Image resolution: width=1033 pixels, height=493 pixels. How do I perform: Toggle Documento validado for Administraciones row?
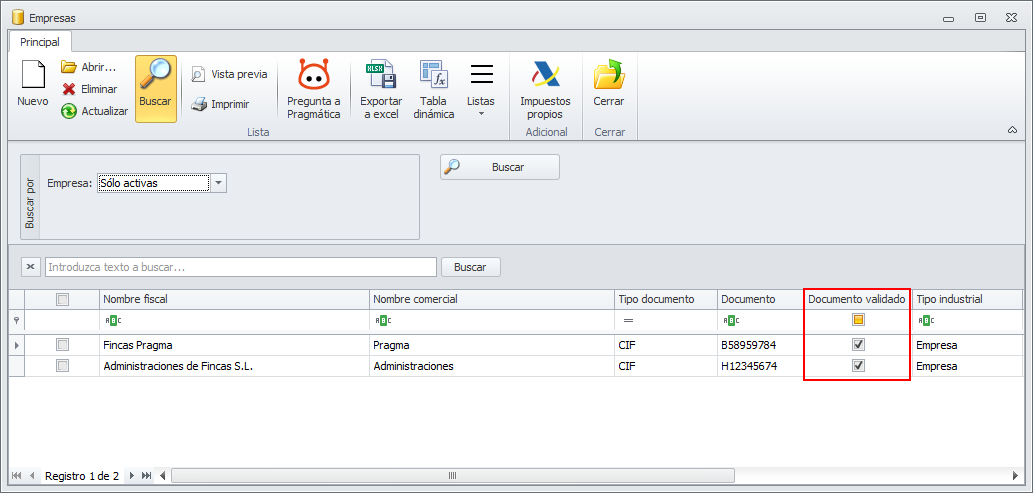[x=858, y=366]
